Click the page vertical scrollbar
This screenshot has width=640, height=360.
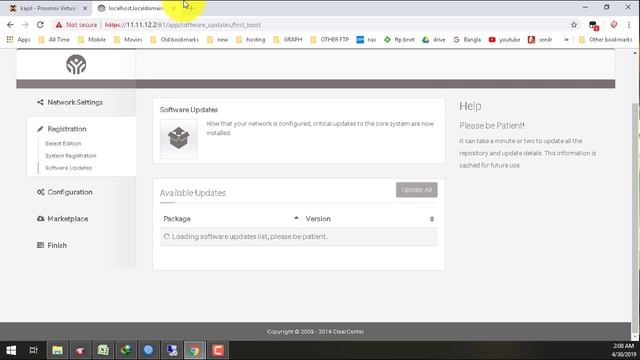click(635, 218)
